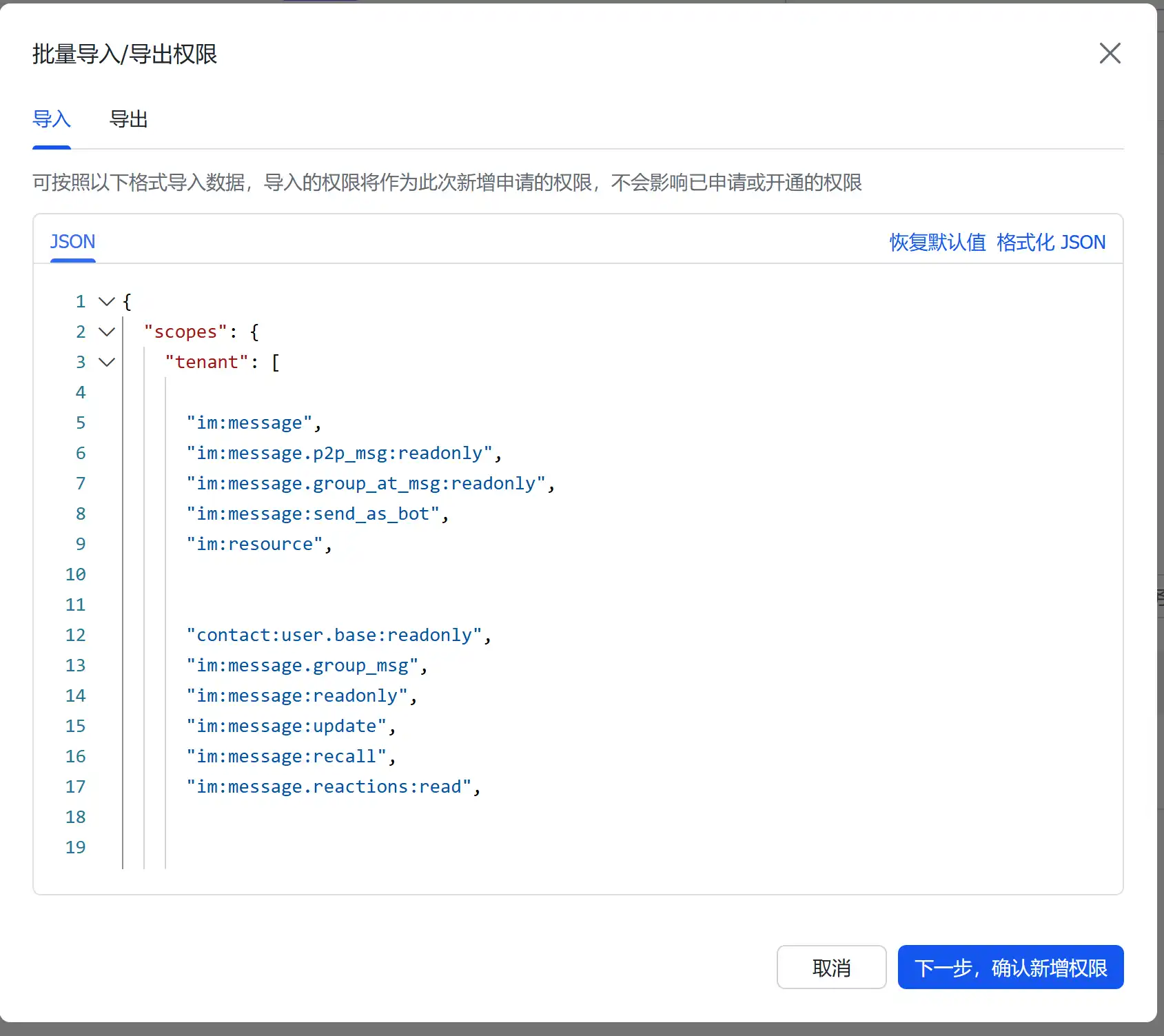The image size is (1164, 1036).
Task: Collapse the scopes object on line 2
Action: point(105,332)
